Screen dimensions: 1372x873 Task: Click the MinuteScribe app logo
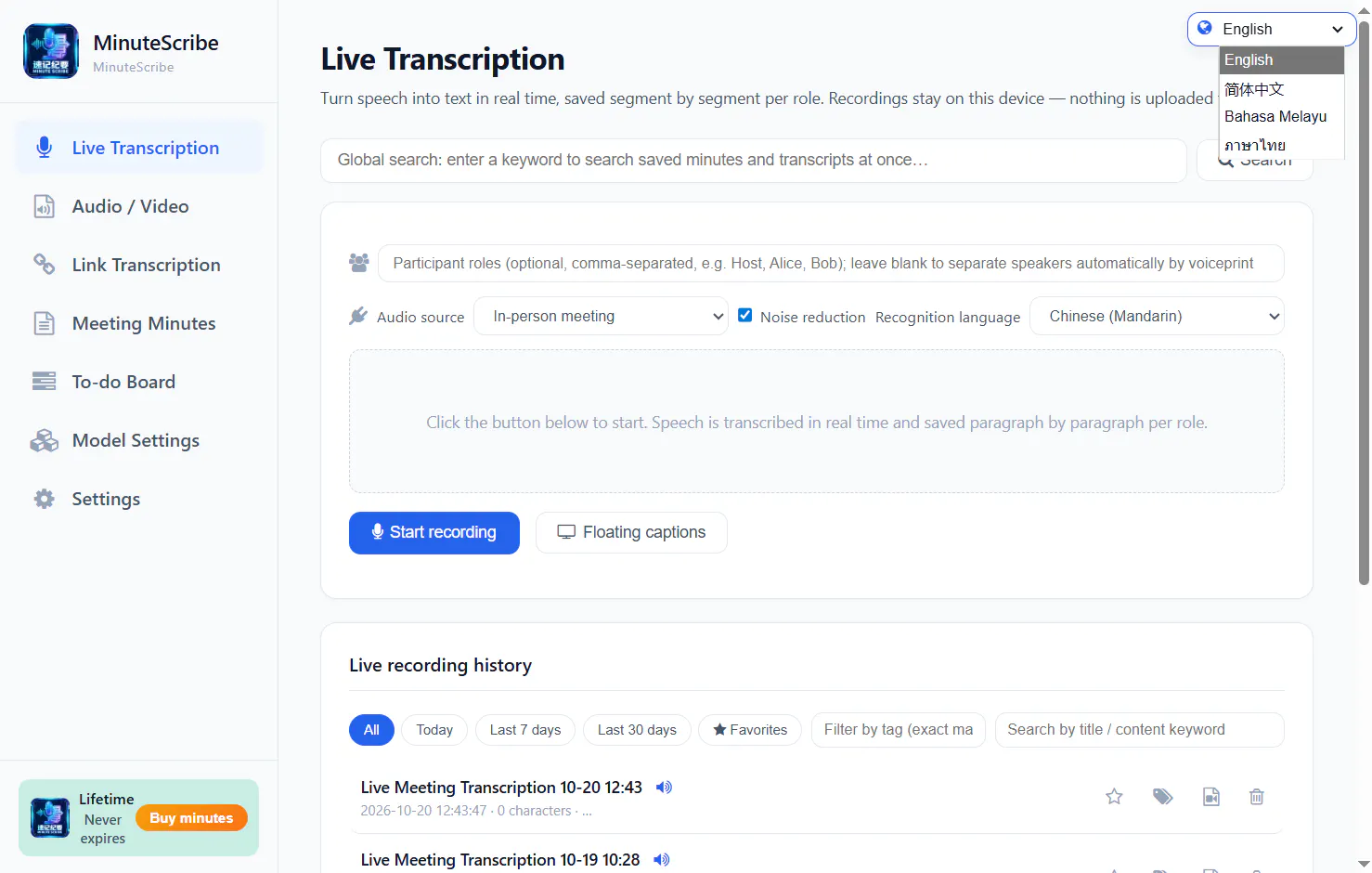point(50,51)
